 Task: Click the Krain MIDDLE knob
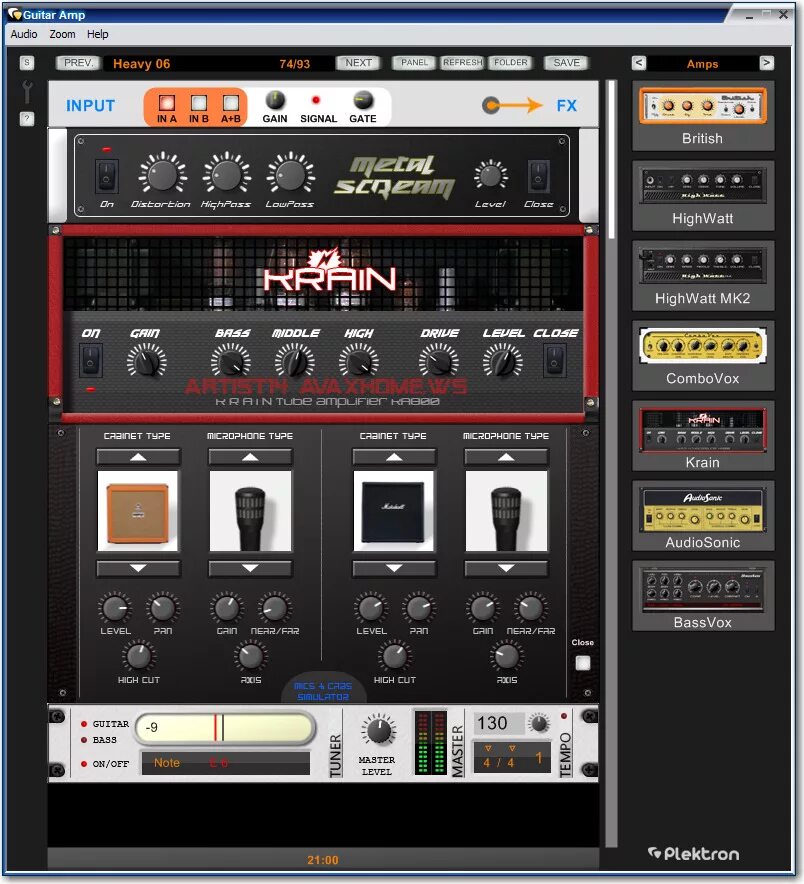click(x=294, y=361)
